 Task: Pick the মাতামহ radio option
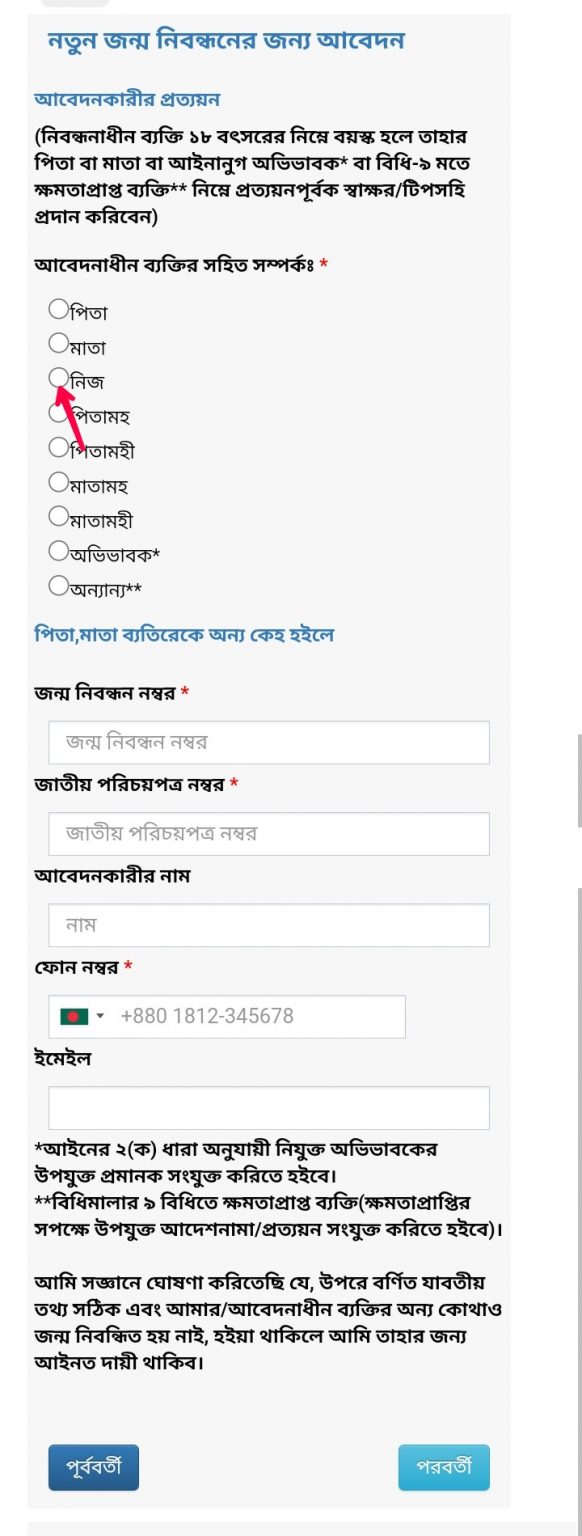58,482
